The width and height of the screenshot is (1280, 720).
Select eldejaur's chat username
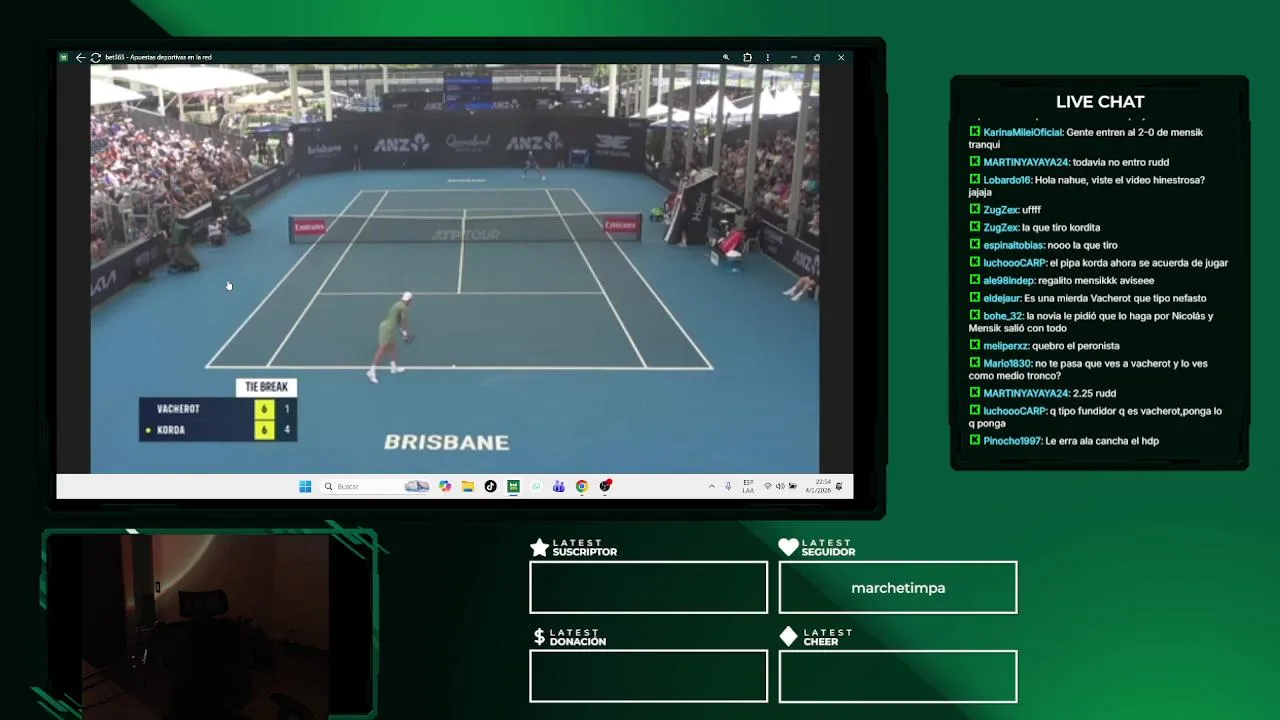1002,298
